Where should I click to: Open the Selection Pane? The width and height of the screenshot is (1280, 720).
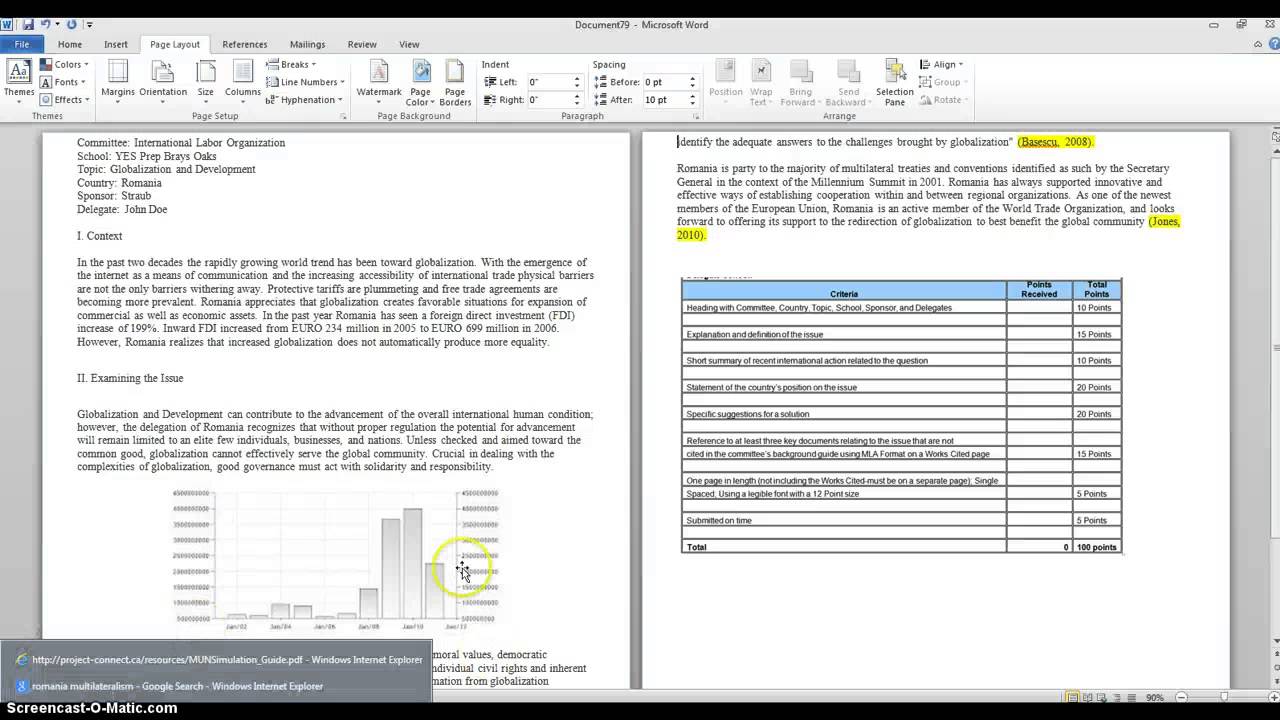(895, 82)
